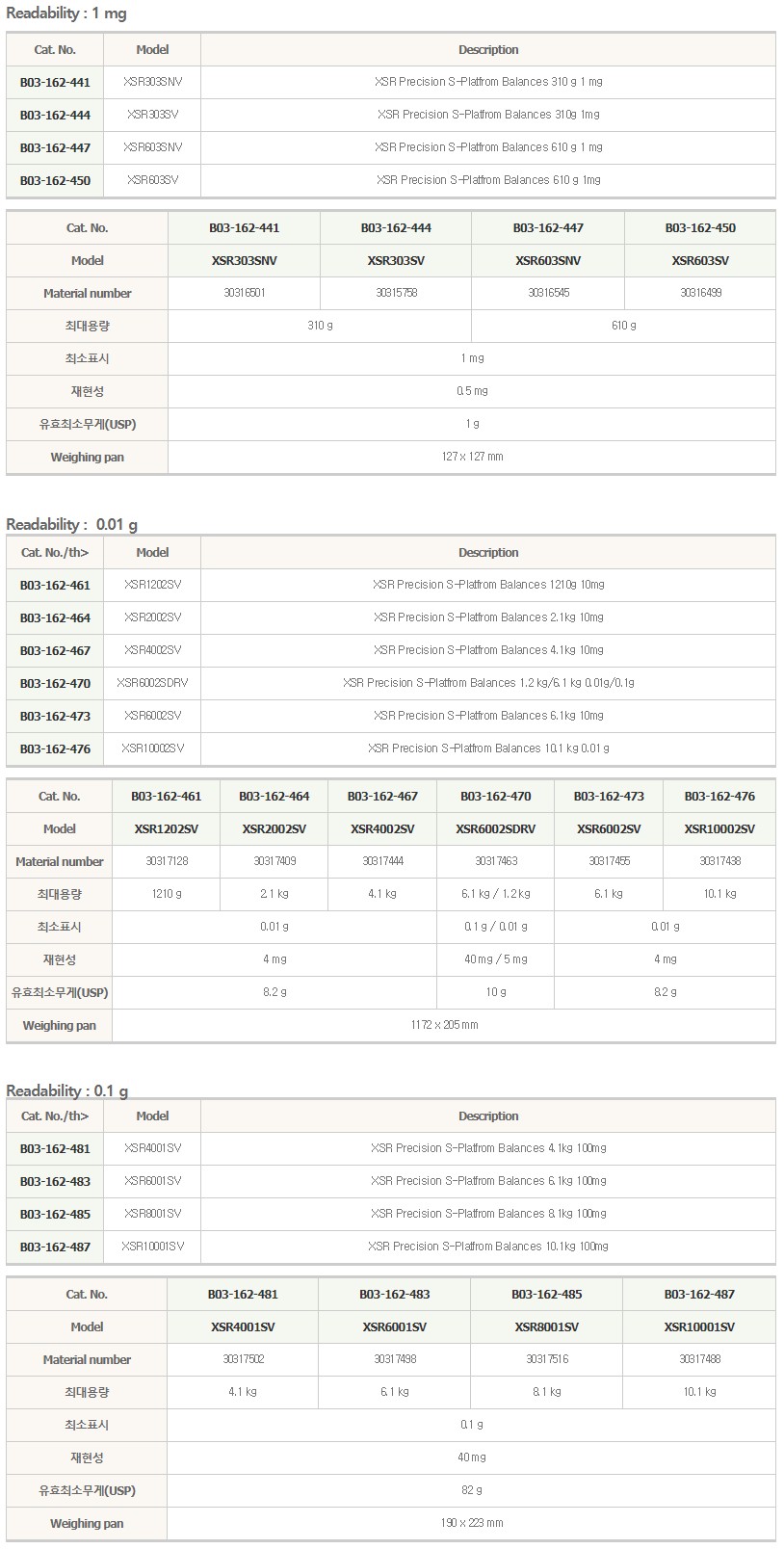Select material number 30316501

point(244,293)
